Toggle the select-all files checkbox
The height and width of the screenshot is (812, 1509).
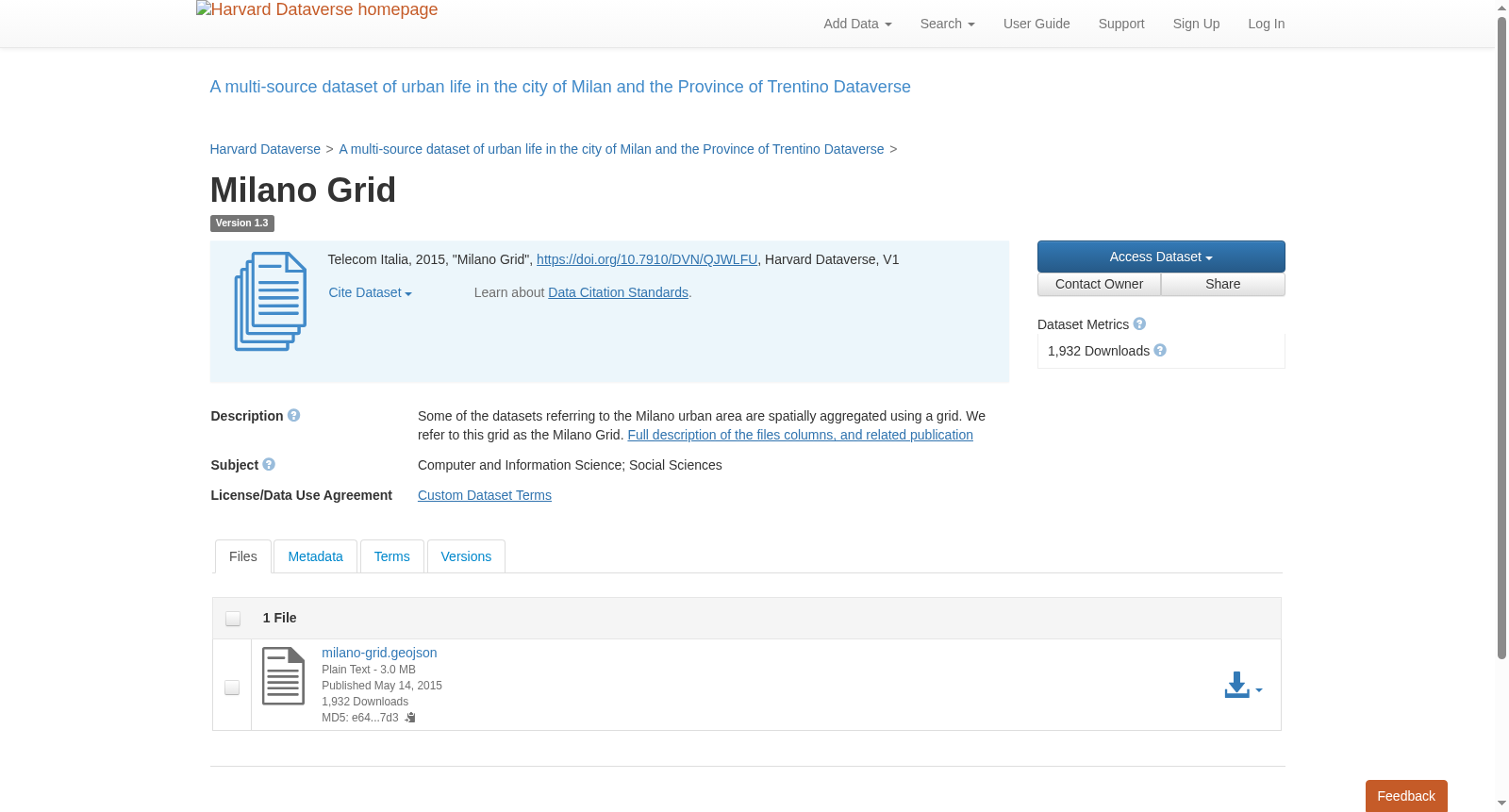233,619
